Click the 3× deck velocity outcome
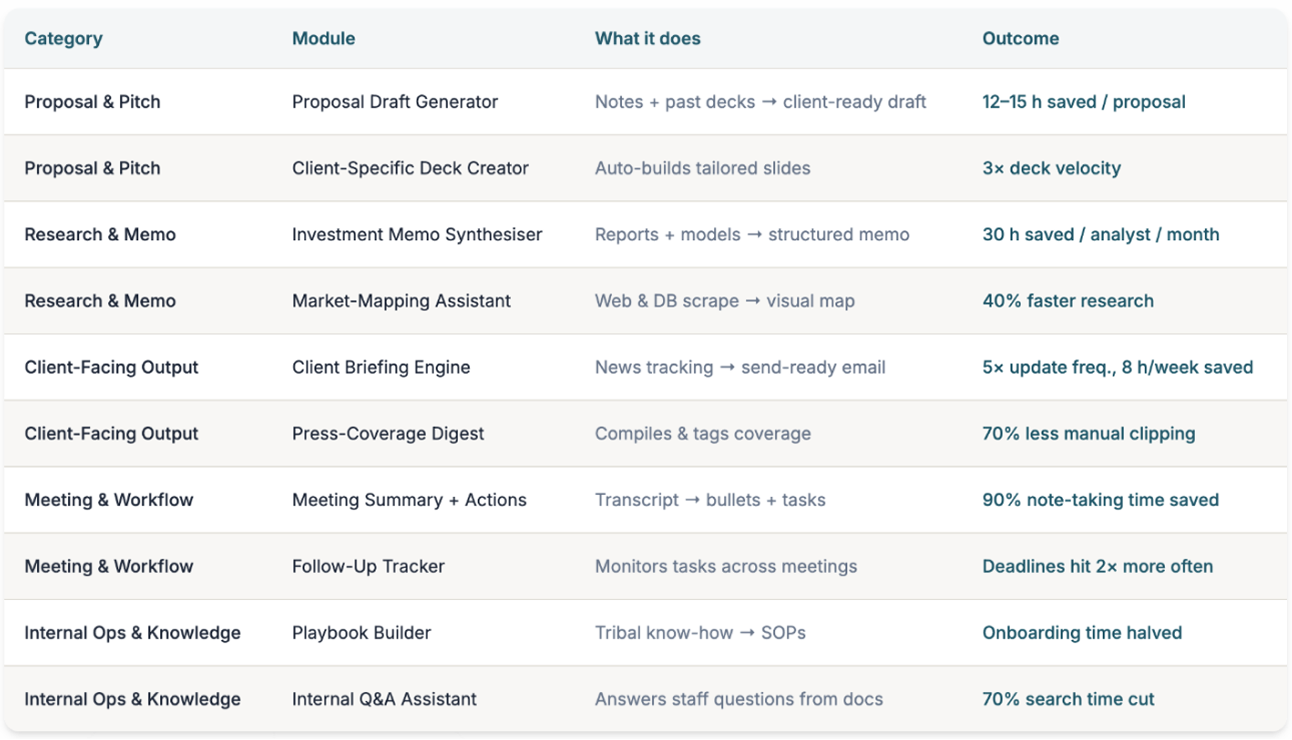The width and height of the screenshot is (1292, 740). click(1051, 168)
